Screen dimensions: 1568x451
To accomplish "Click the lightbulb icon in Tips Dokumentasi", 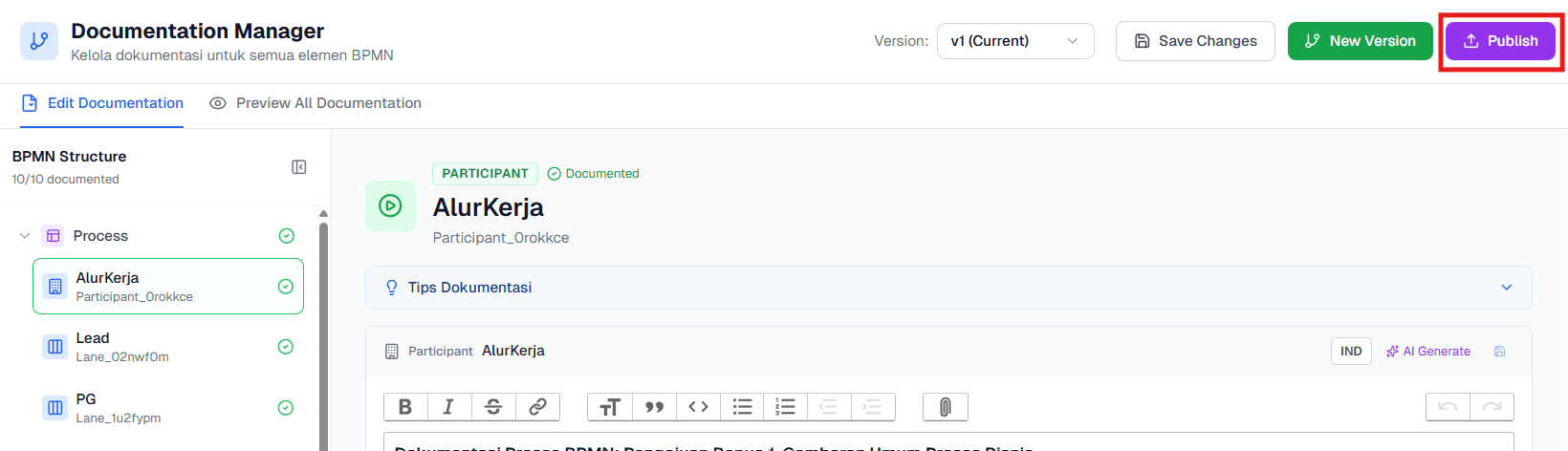I will tap(391, 288).
